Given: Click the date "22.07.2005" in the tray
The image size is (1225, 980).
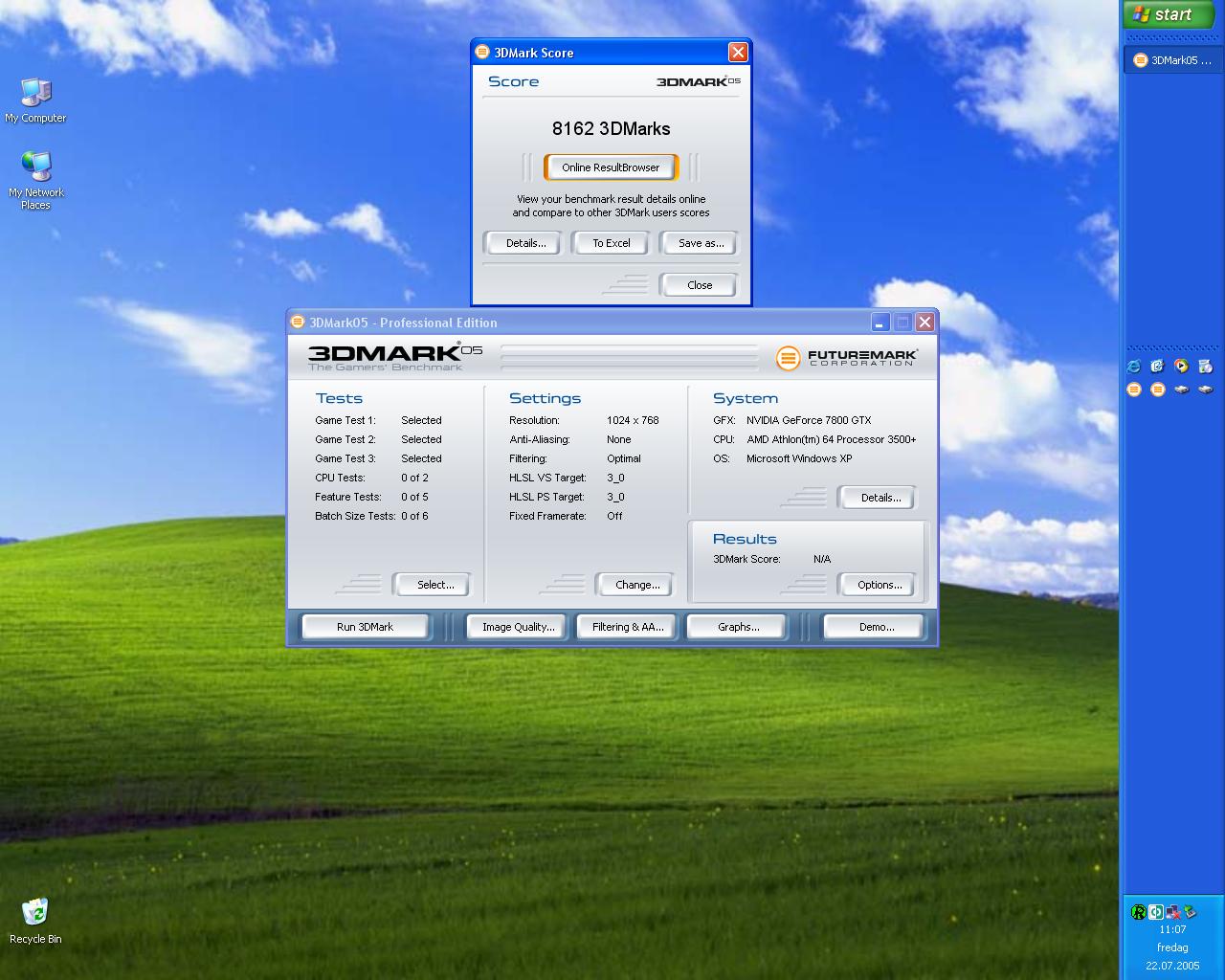Looking at the screenshot, I should [x=1172, y=966].
